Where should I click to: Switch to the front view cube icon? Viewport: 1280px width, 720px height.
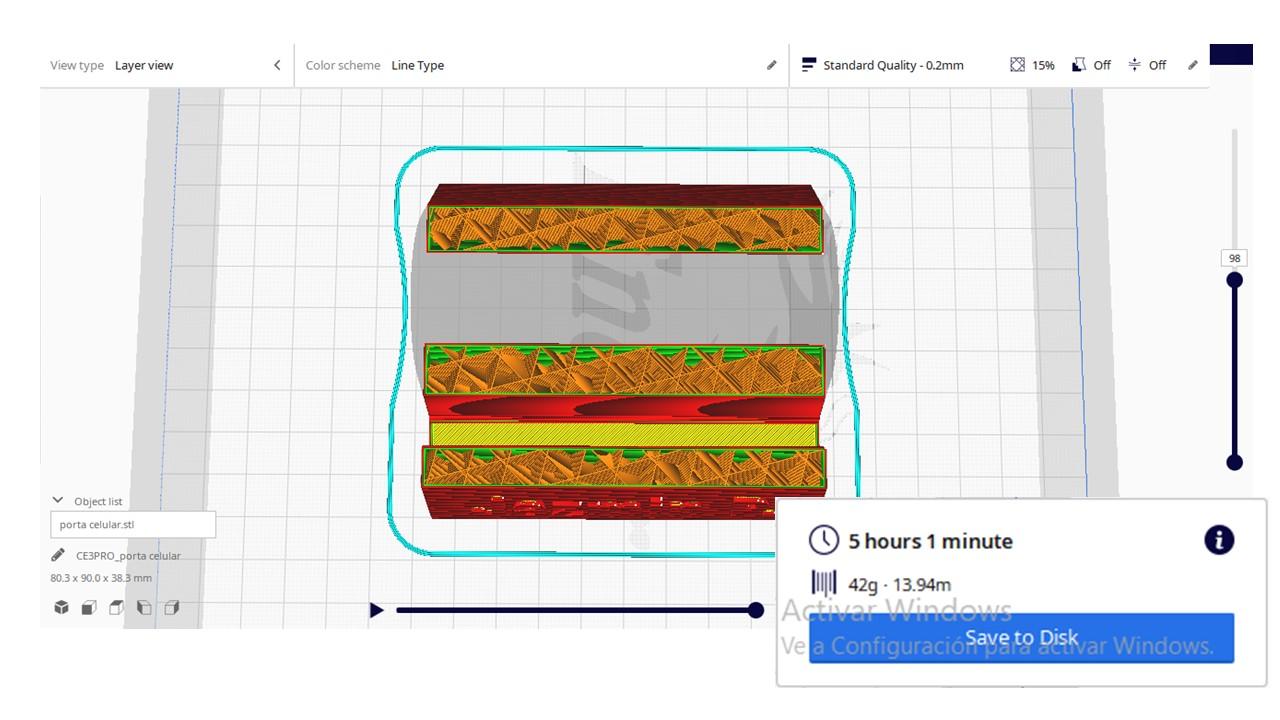point(88,607)
